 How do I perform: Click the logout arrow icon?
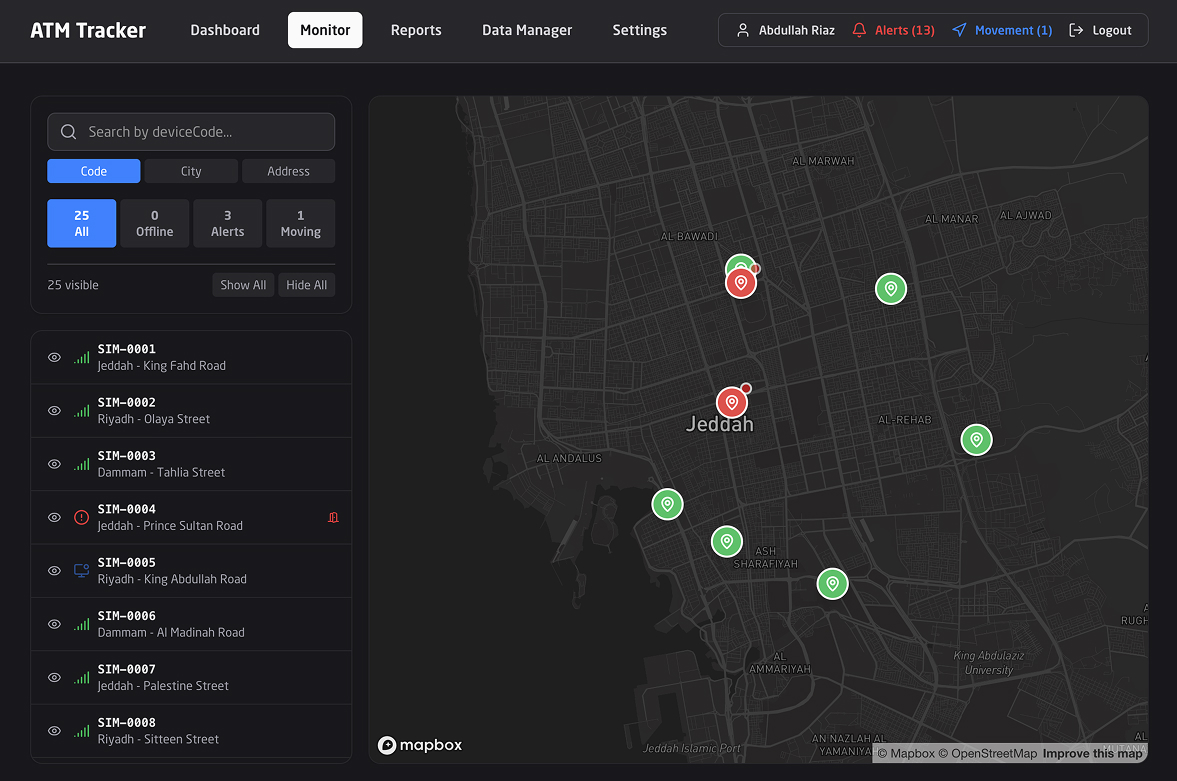tap(1076, 30)
